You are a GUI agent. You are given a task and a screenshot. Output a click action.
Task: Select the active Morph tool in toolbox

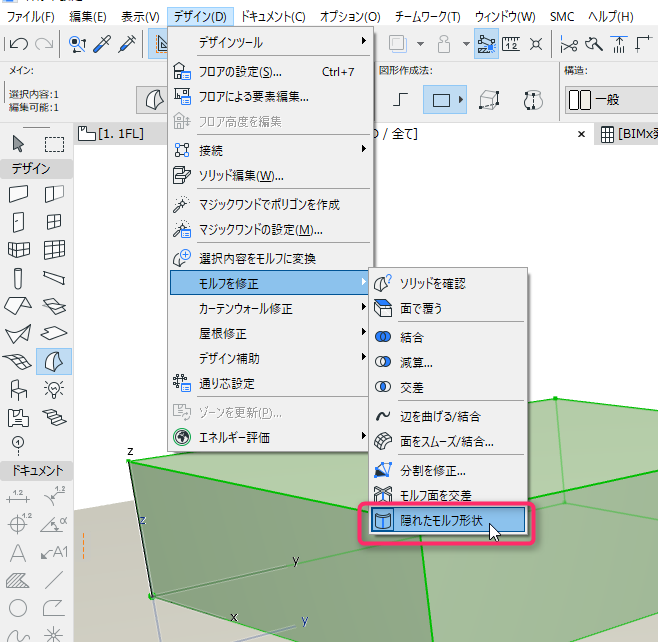pos(54,361)
